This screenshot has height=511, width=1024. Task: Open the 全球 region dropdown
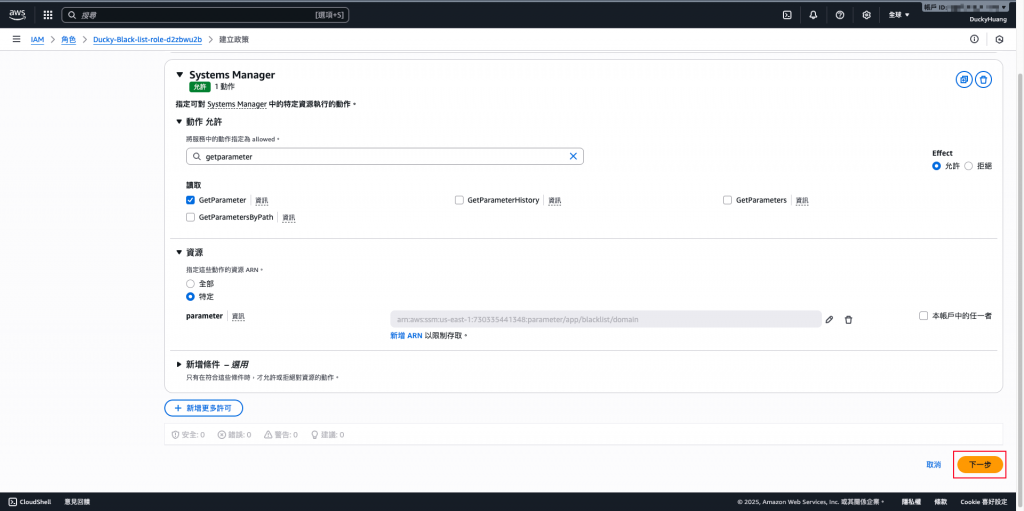pos(899,14)
